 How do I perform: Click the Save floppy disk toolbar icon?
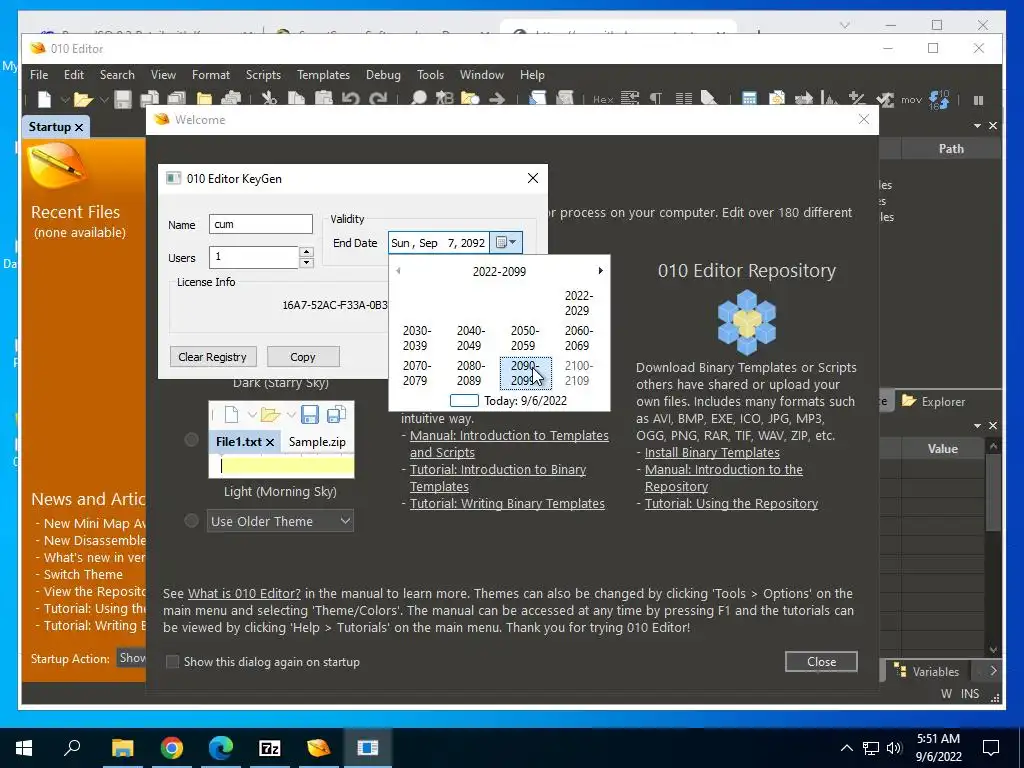pos(123,99)
